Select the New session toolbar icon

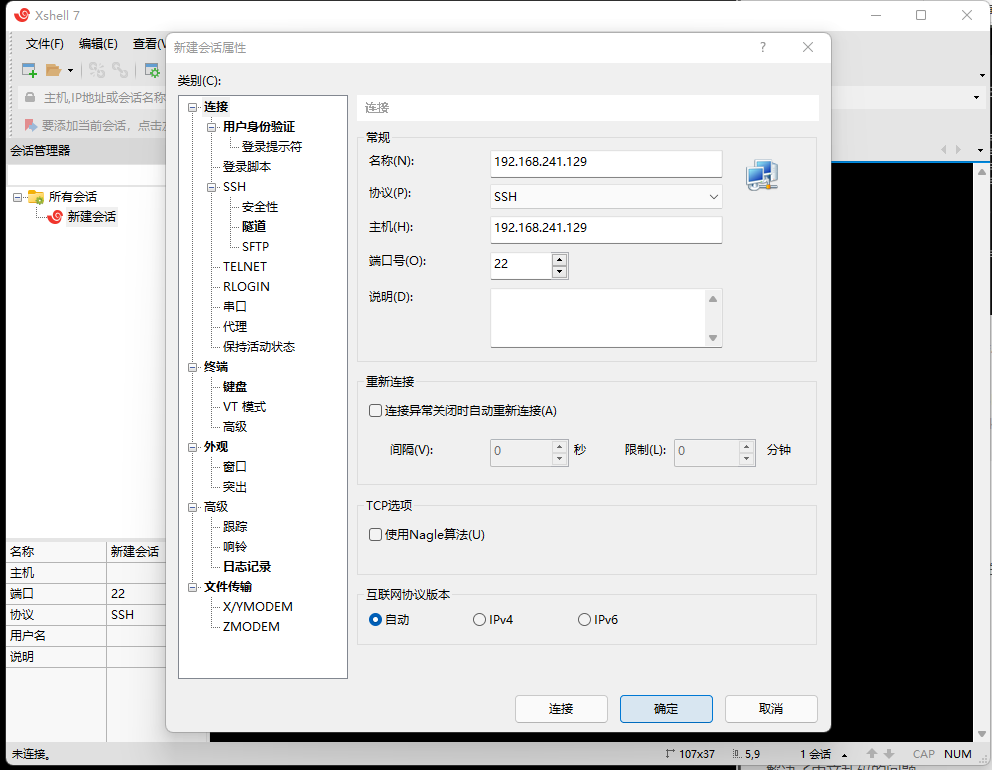coord(28,70)
